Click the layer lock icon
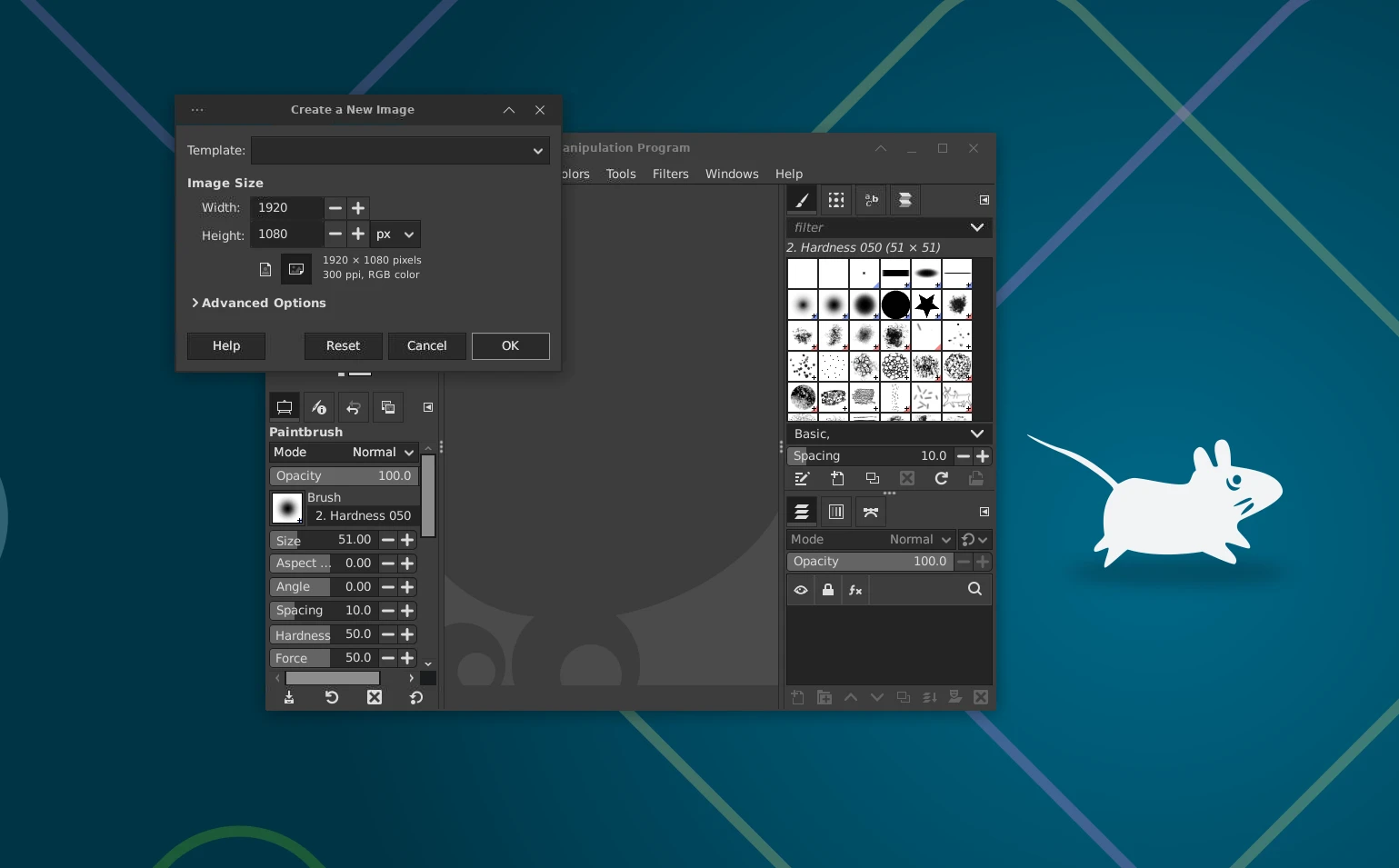 pyautogui.click(x=828, y=590)
